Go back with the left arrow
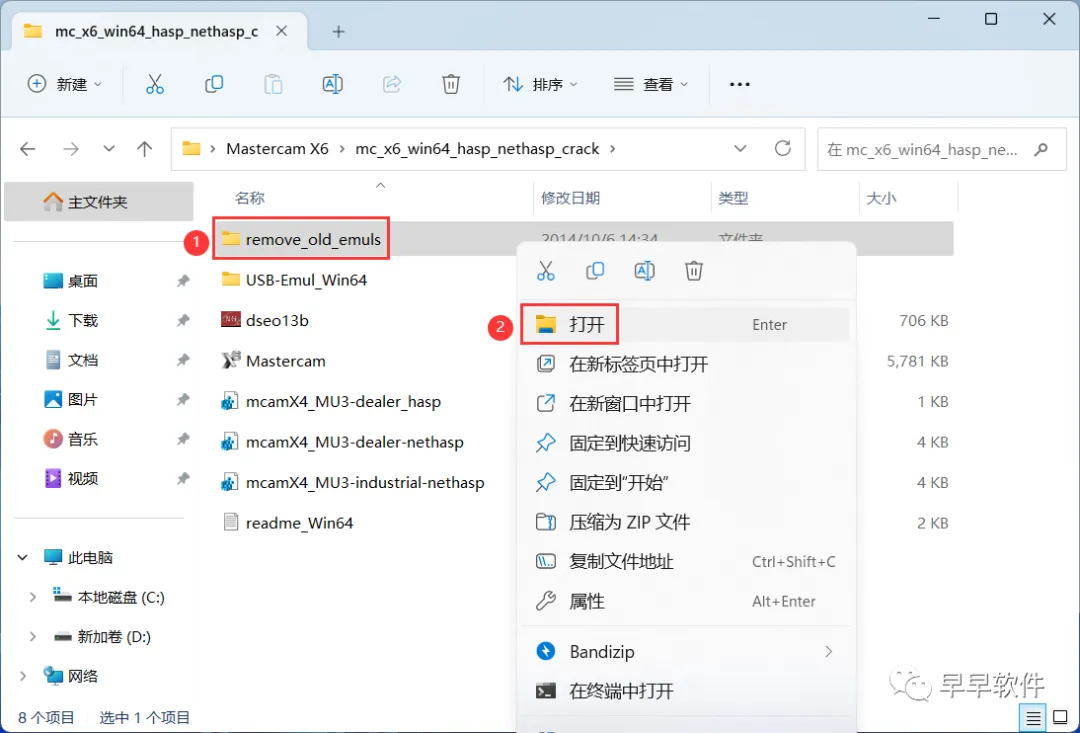Screen dimensions: 1080x733 tap(28, 149)
